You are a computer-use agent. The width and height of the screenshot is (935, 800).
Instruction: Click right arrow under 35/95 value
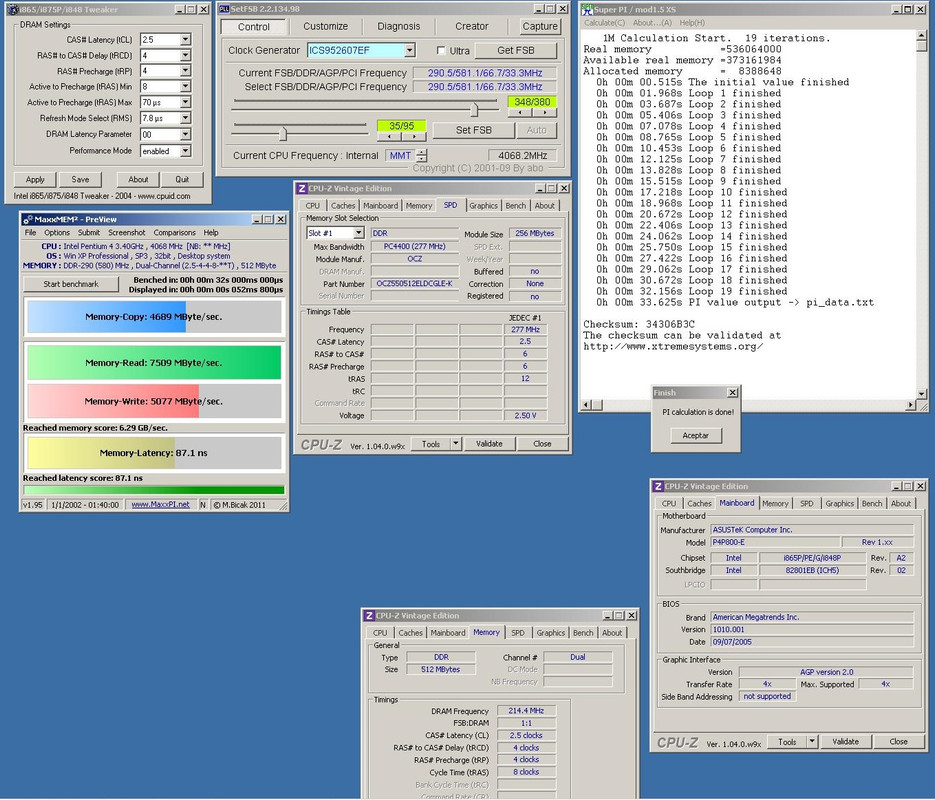pos(414,137)
